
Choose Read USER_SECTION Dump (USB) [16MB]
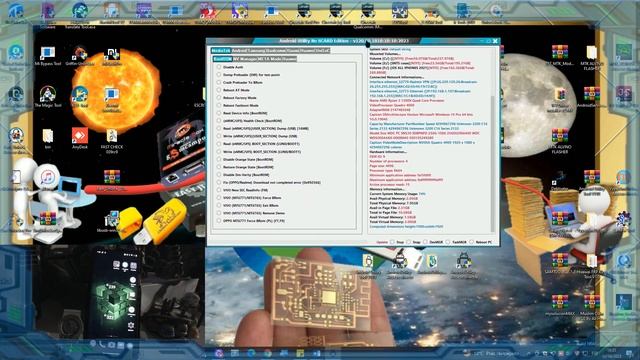pos(263,129)
